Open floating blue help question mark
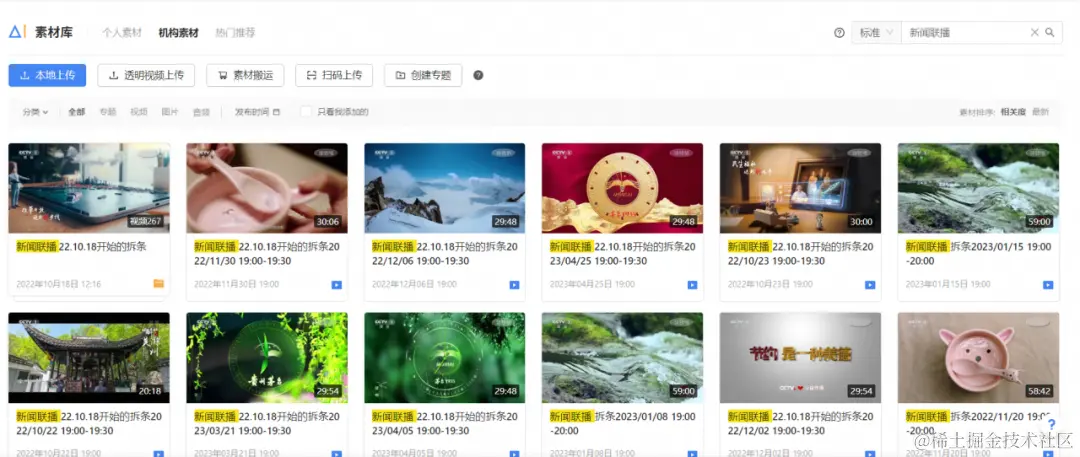This screenshot has height=457, width=1080. pos(1052,425)
